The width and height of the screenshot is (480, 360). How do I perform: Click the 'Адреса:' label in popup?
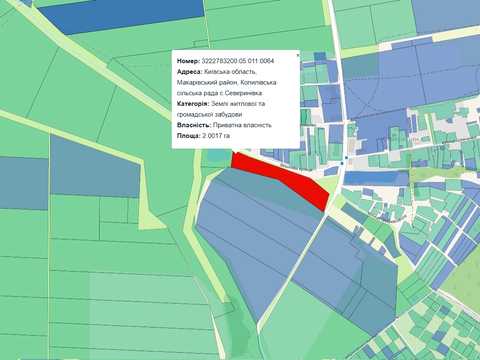pyautogui.click(x=189, y=72)
